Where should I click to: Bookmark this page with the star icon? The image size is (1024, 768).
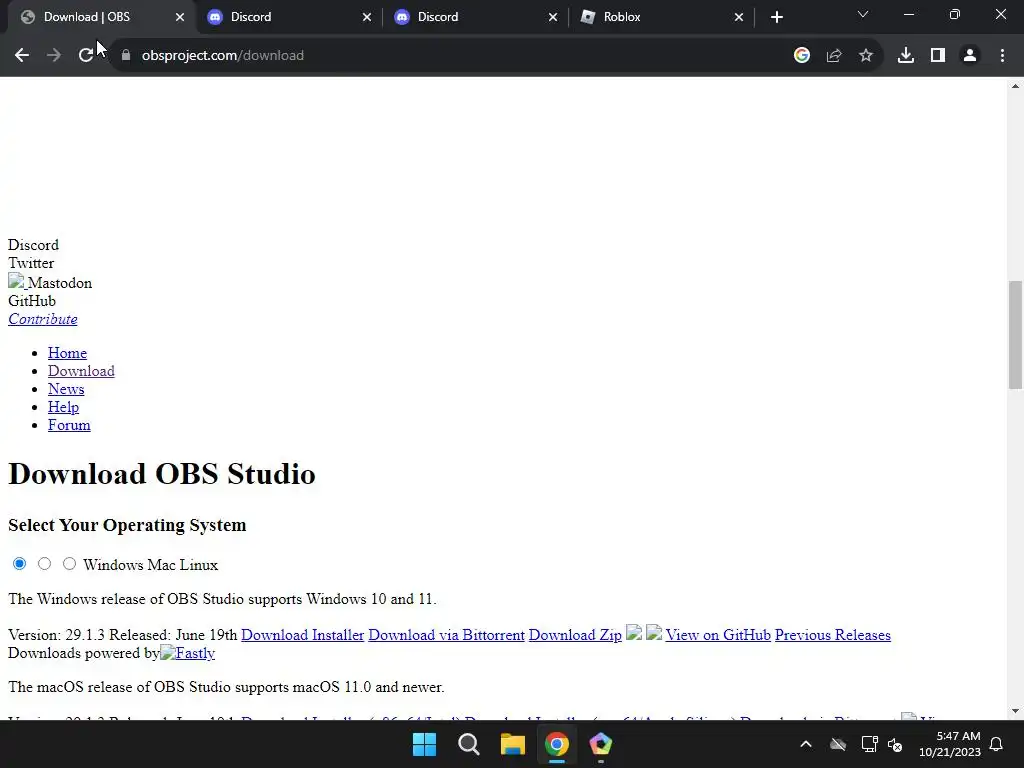coord(866,56)
